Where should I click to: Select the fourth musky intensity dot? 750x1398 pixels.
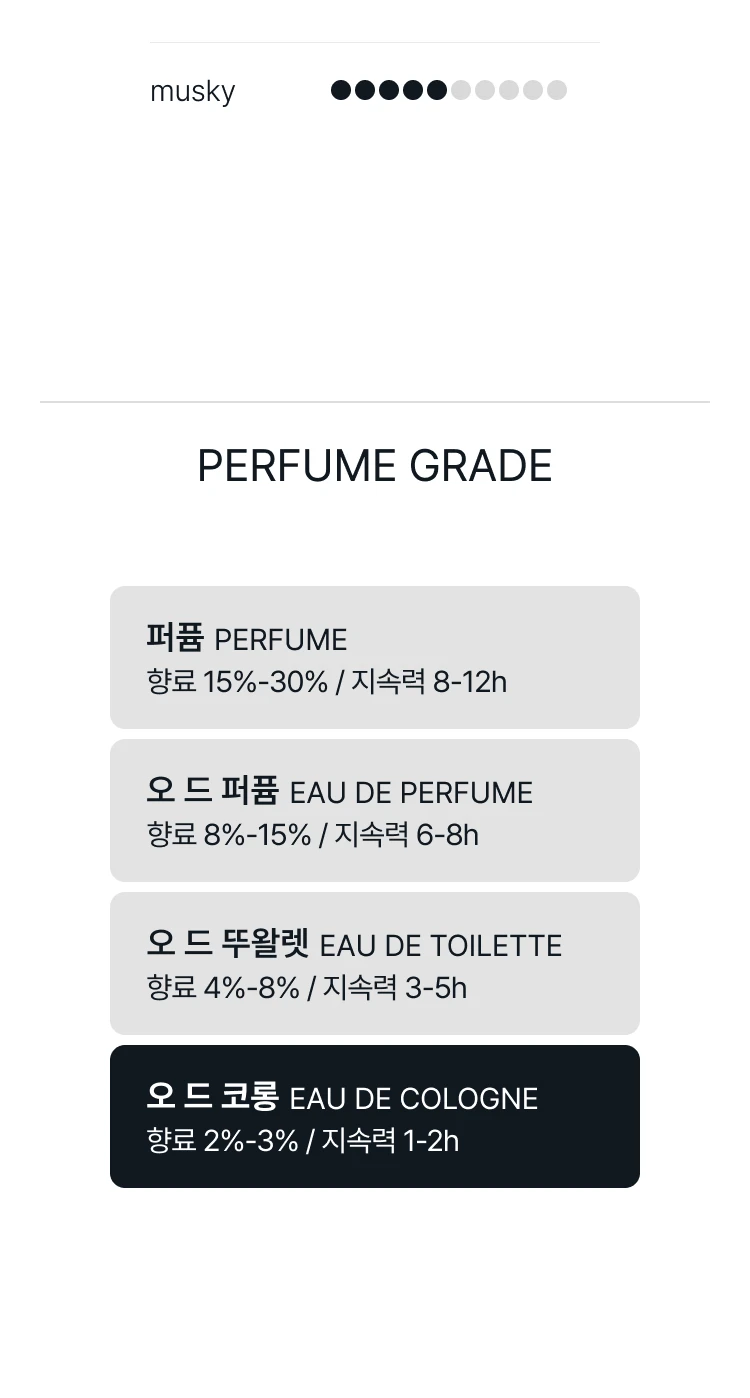(413, 91)
